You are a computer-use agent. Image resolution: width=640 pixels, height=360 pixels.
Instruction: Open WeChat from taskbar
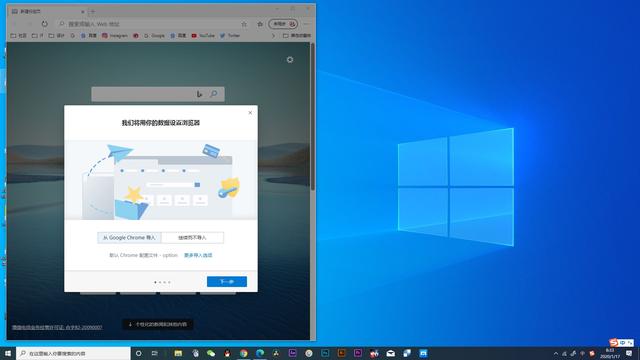tap(211, 353)
